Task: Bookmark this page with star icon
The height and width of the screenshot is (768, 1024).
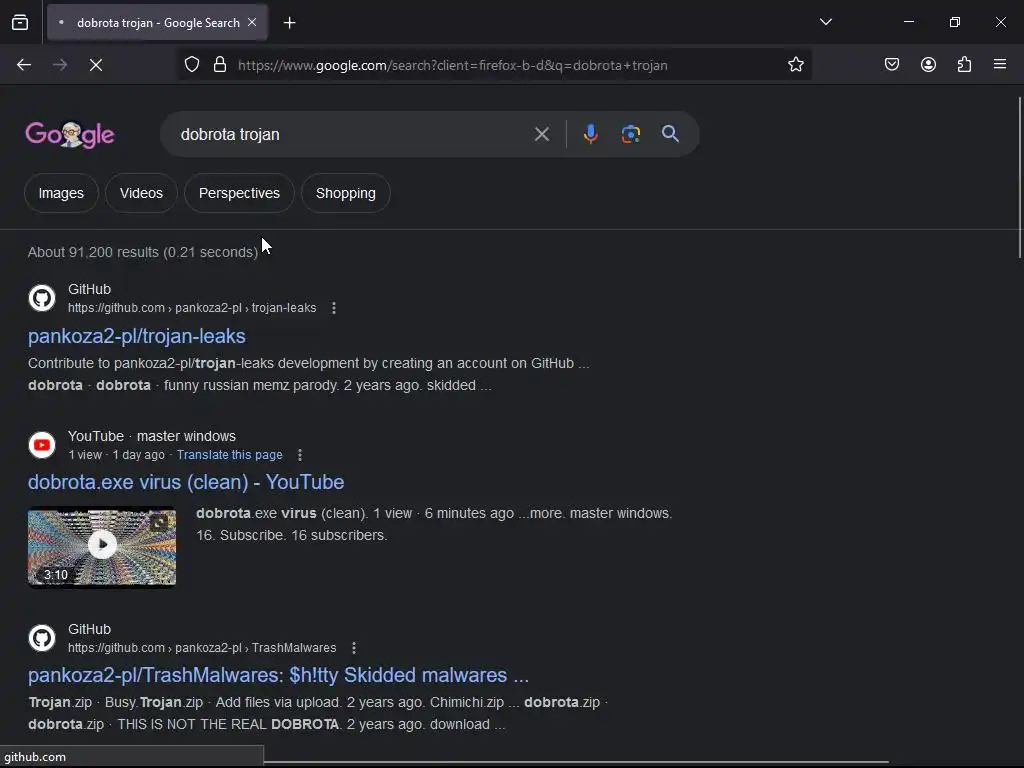Action: (x=795, y=65)
